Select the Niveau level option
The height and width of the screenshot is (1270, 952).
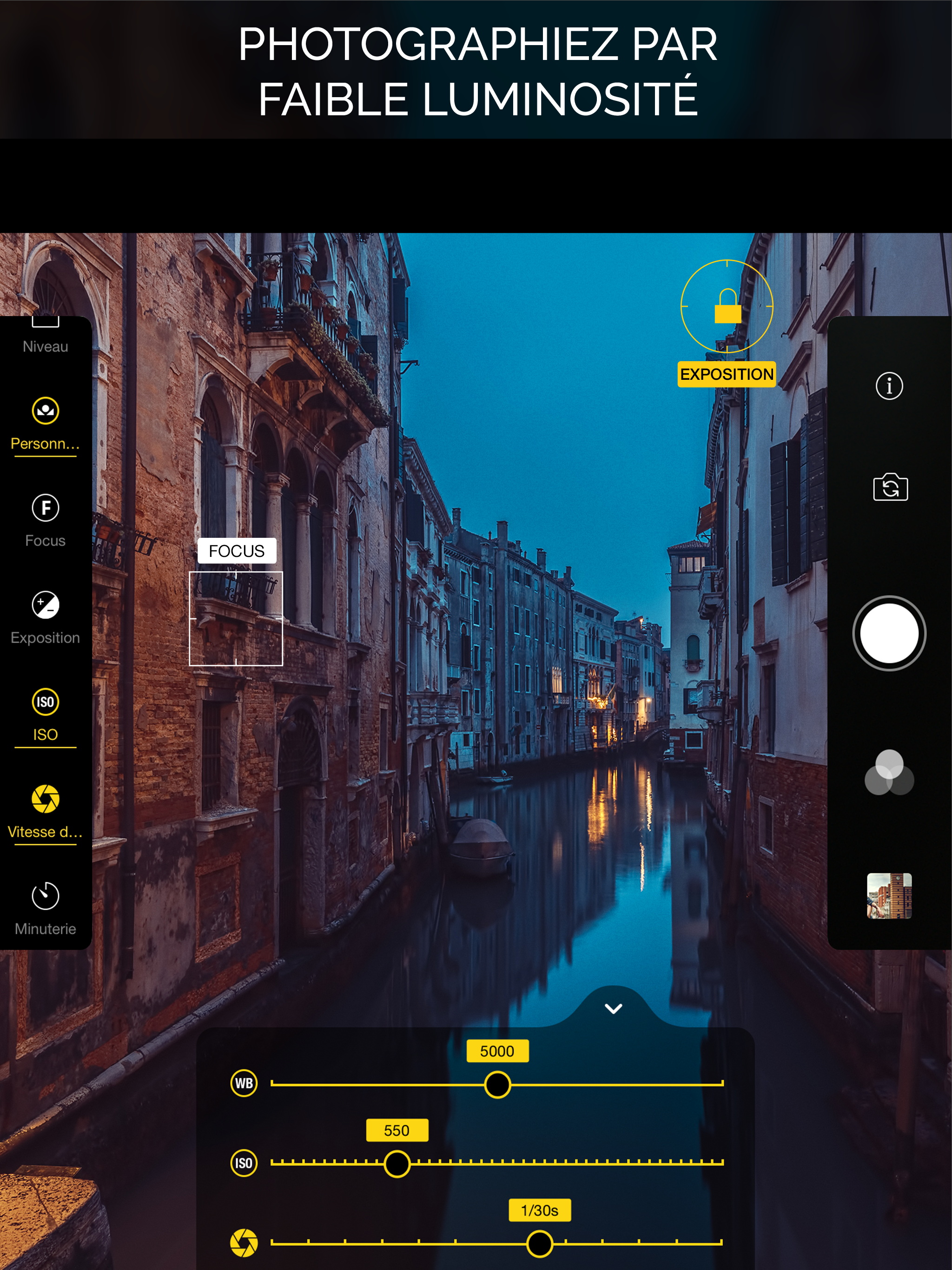(46, 339)
